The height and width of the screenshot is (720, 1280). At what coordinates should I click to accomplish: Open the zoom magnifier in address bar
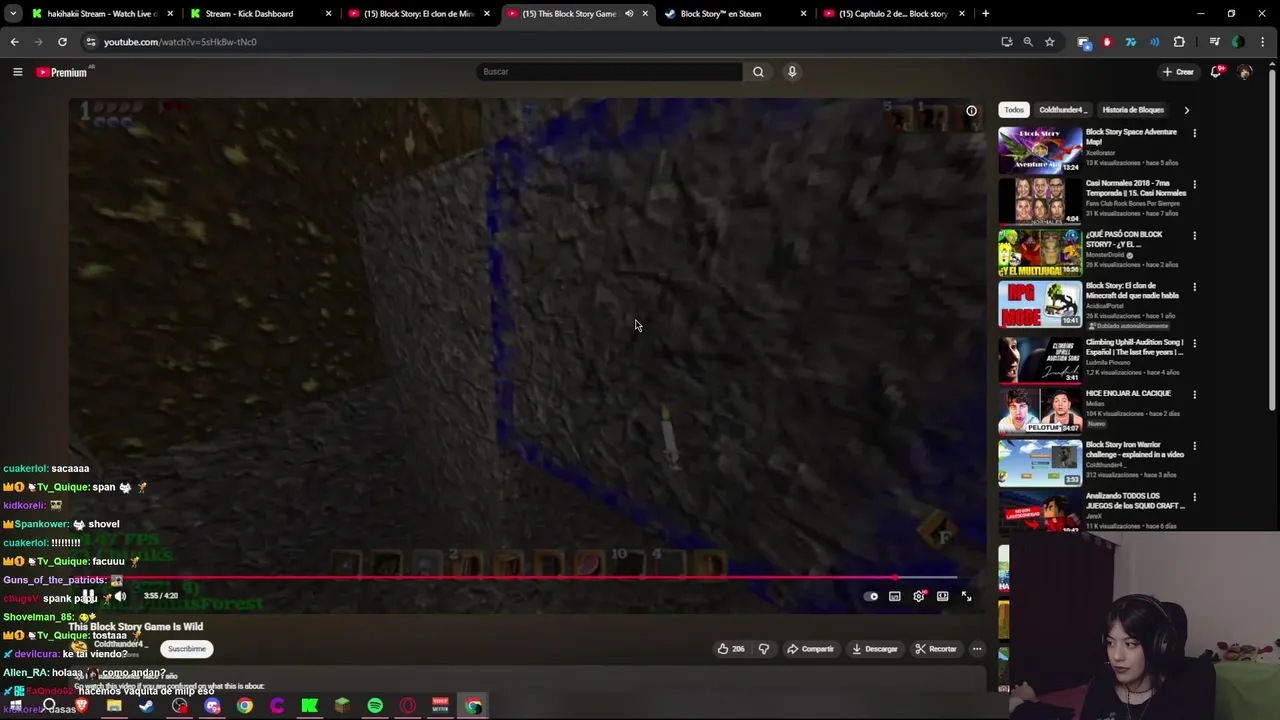coord(1028,42)
